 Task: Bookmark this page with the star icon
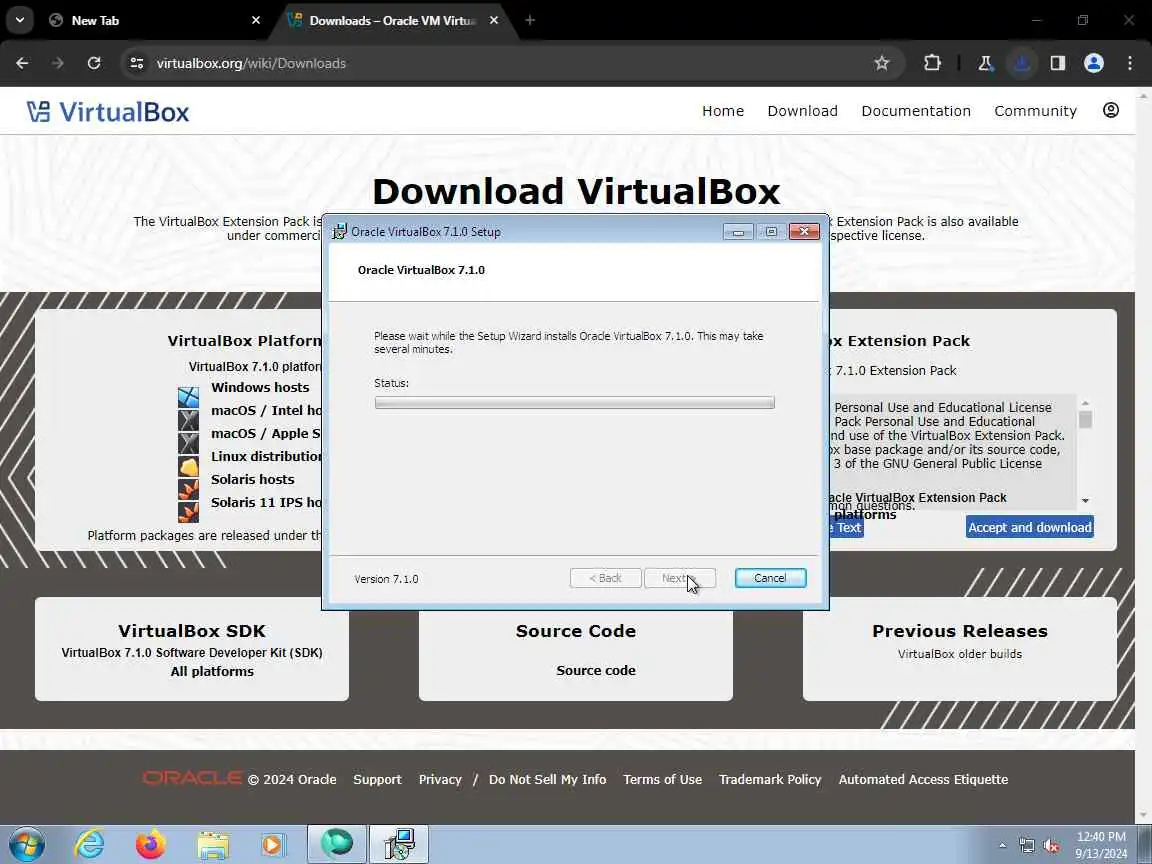882,63
